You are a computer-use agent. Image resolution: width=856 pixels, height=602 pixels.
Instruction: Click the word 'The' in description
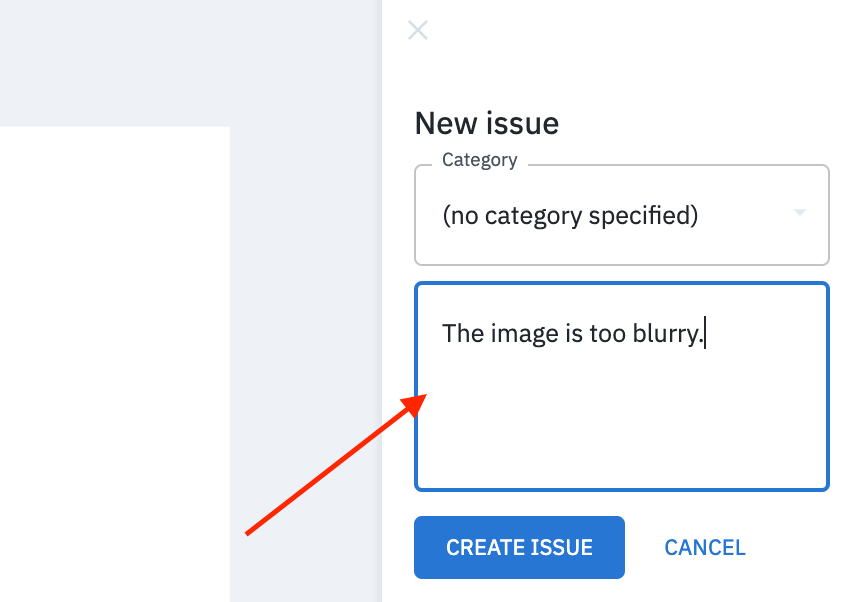pyautogui.click(x=463, y=333)
